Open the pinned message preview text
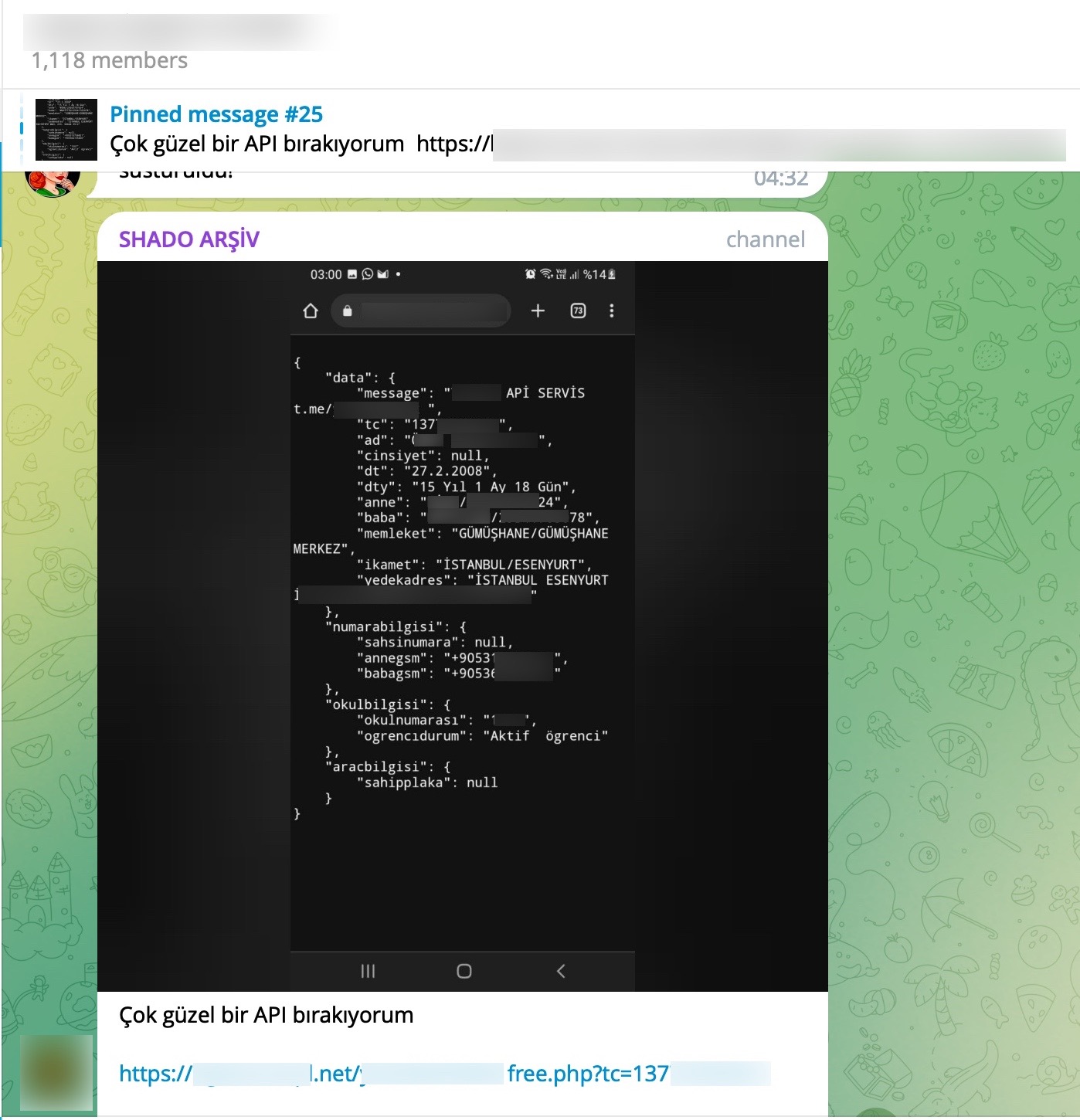The height and width of the screenshot is (1120, 1080). coord(587,144)
